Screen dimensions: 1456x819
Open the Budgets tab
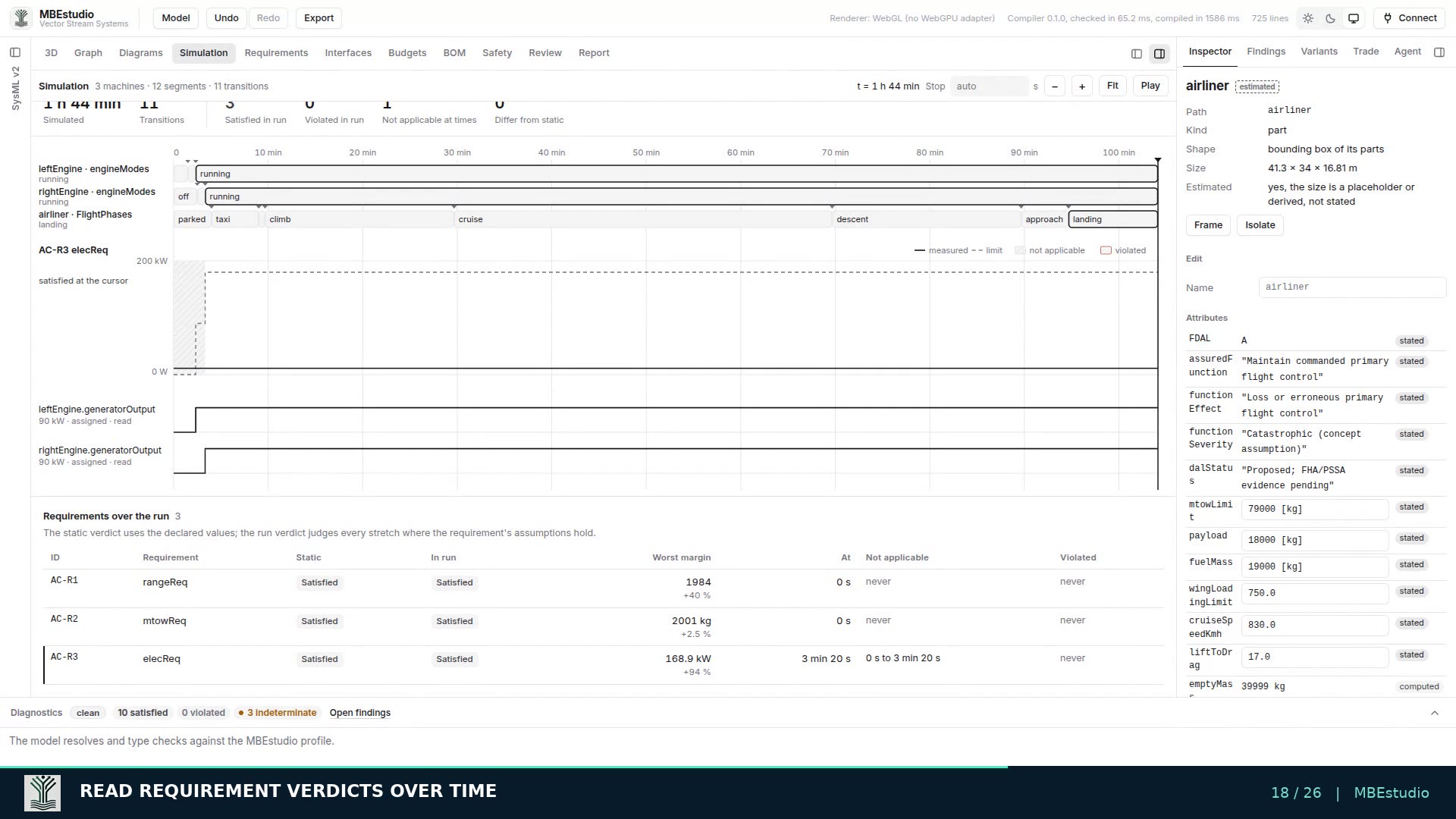[x=407, y=53]
